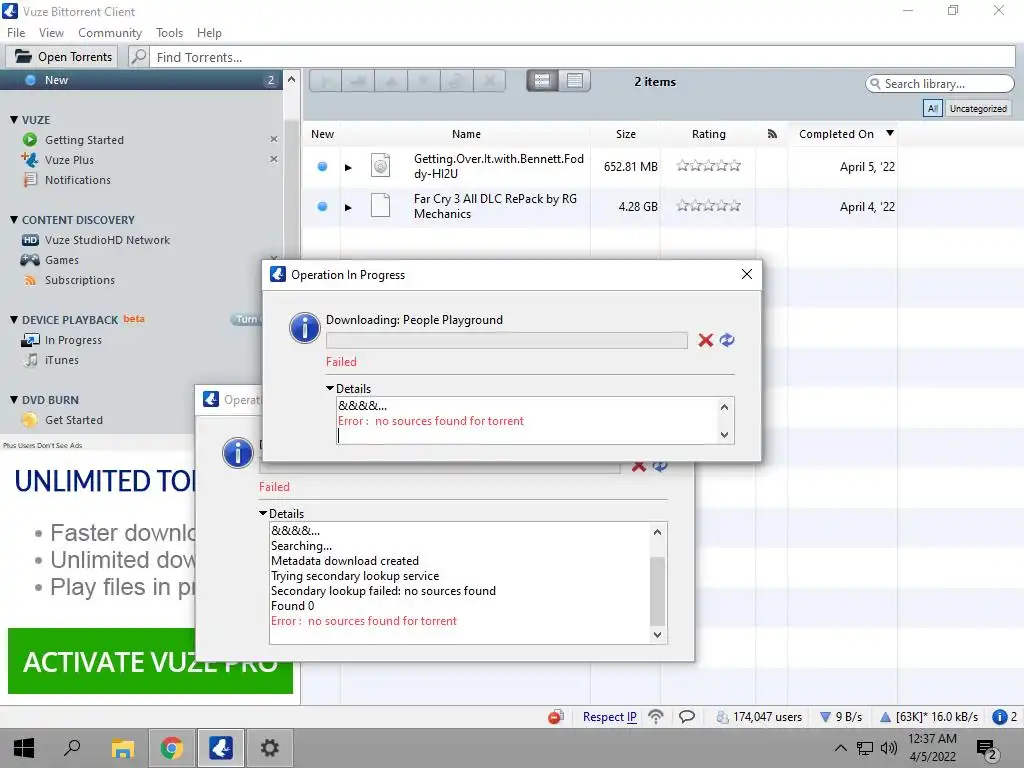
Task: Open the Community menu
Action: [x=110, y=33]
